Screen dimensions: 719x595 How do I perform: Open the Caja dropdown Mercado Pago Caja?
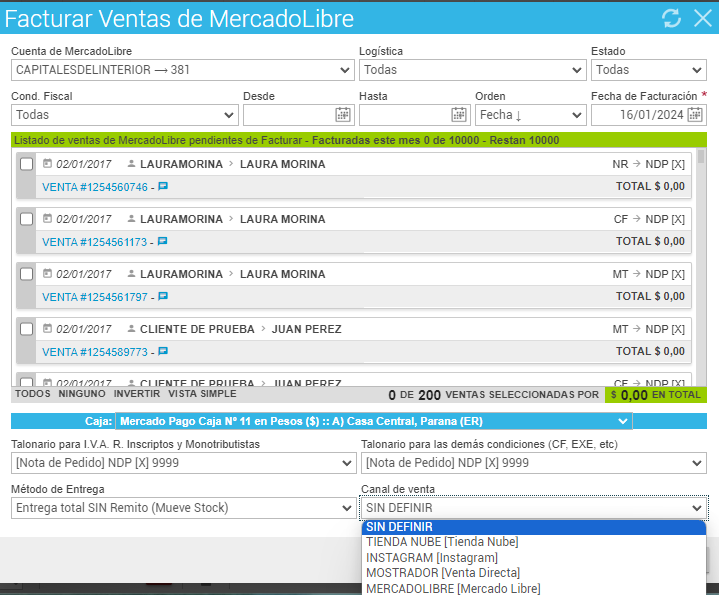[x=374, y=421]
